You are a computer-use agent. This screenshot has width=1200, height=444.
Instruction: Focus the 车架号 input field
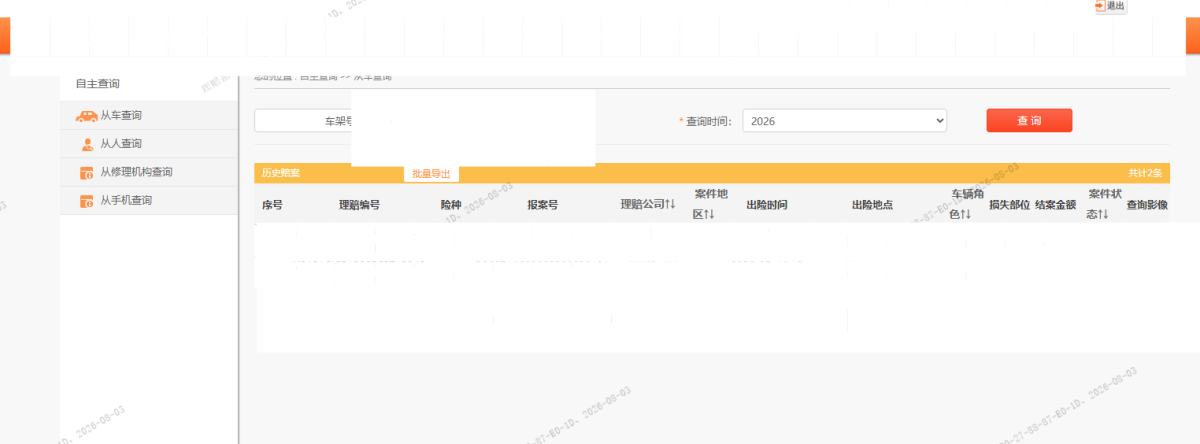pyautogui.click(x=303, y=120)
